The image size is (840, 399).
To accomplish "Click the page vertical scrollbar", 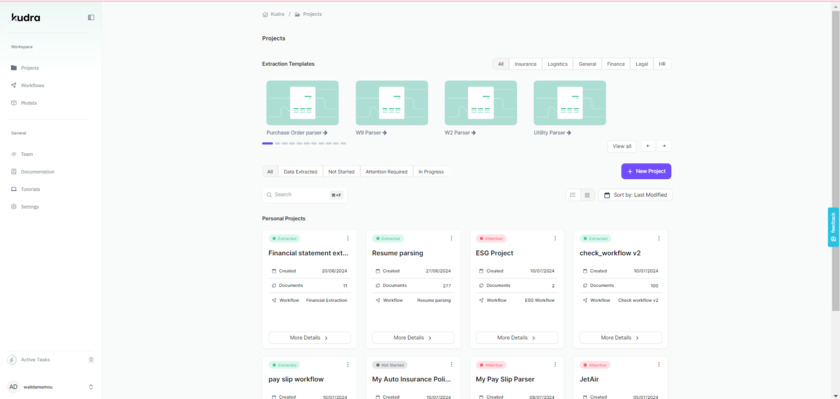I will pyautogui.click(x=836, y=160).
